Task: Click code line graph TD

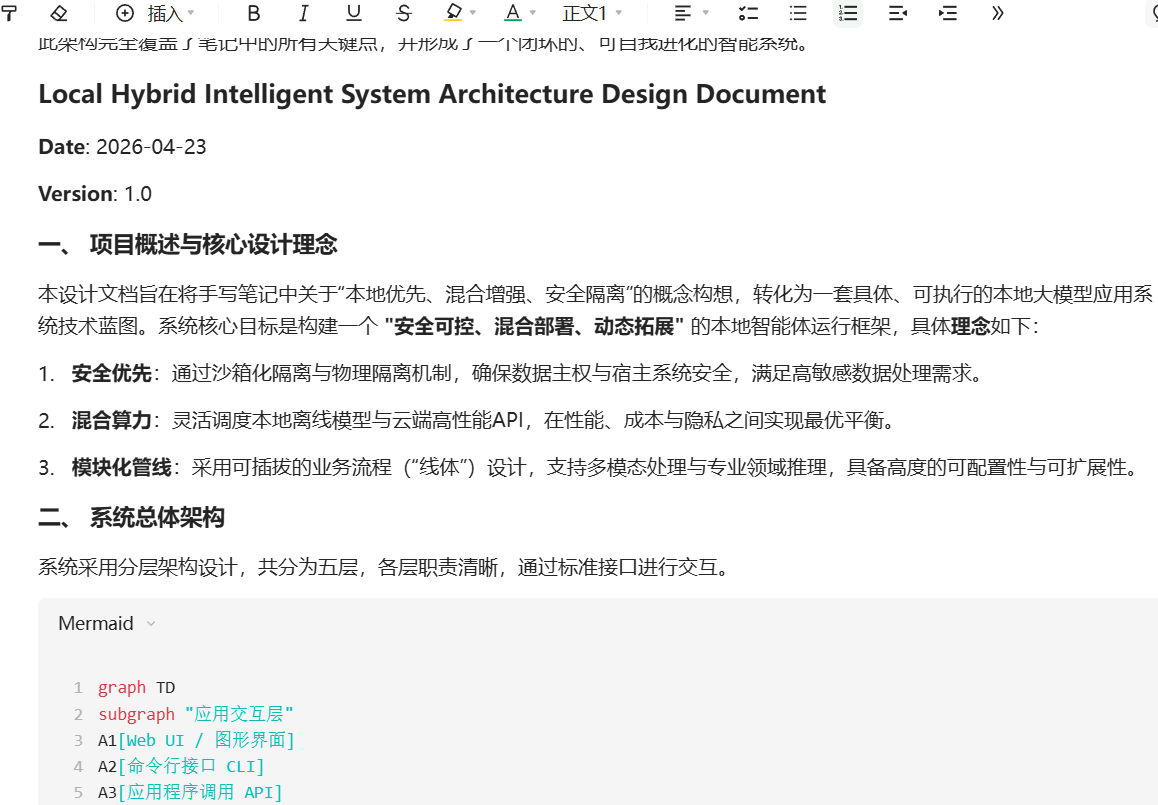Action: (x=137, y=688)
